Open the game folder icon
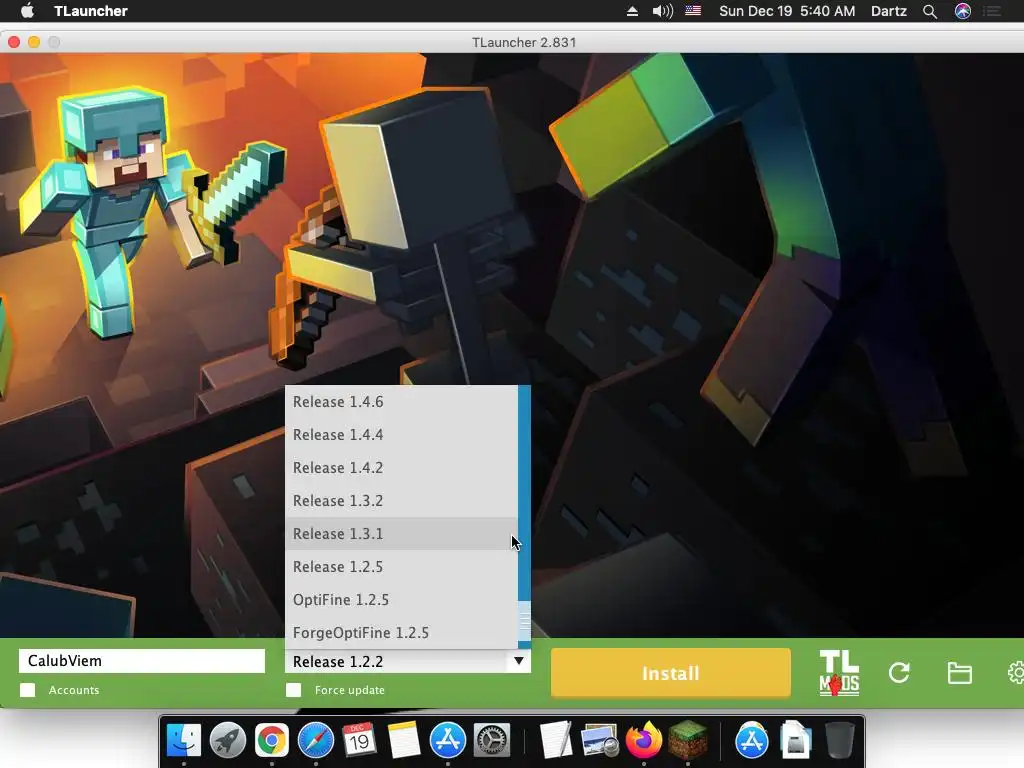 pyautogui.click(x=959, y=673)
